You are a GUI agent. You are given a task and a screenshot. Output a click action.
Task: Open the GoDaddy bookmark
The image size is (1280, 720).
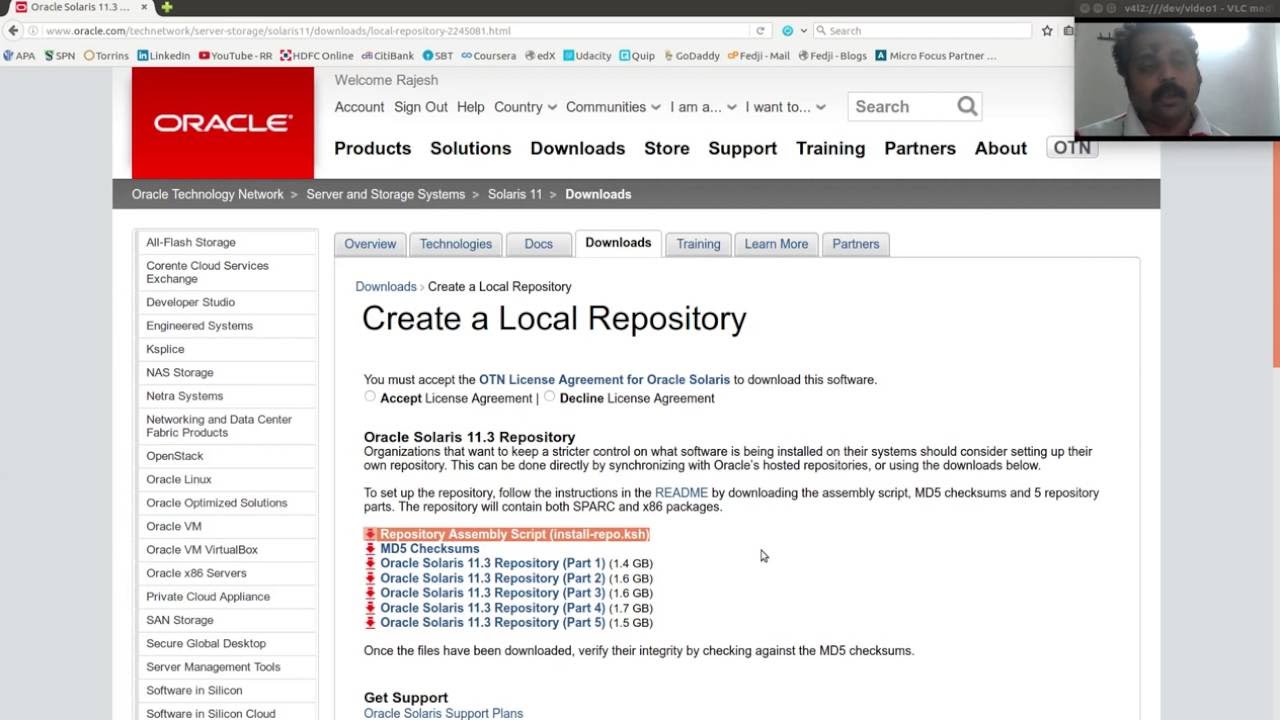[x=691, y=56]
